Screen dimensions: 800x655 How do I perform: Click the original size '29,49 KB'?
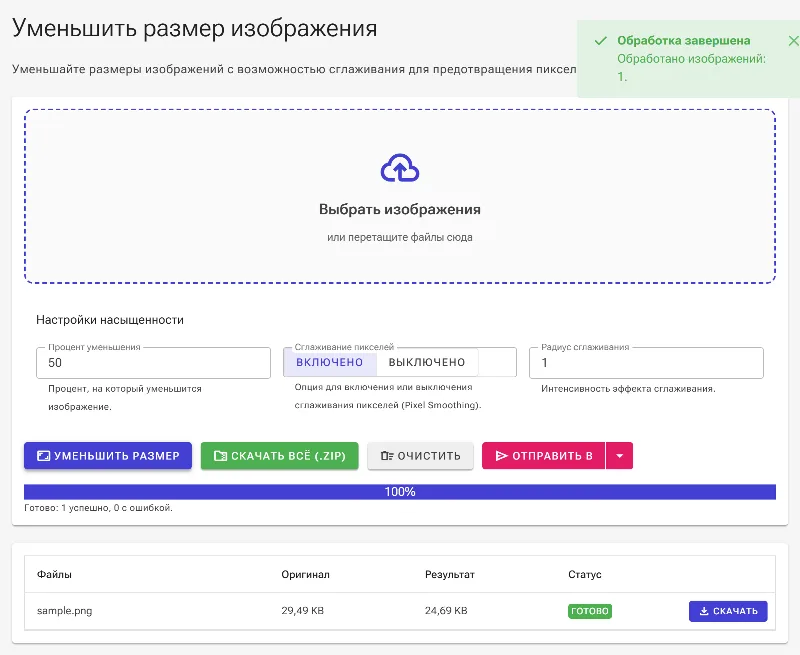(303, 611)
